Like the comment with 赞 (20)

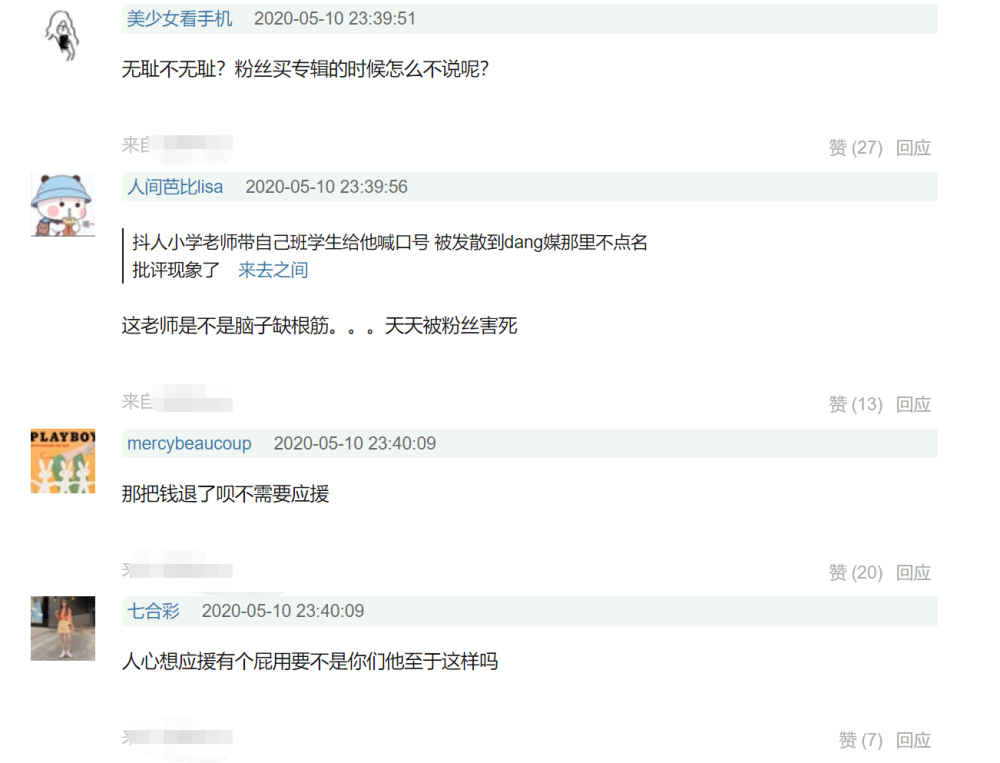[x=855, y=573]
